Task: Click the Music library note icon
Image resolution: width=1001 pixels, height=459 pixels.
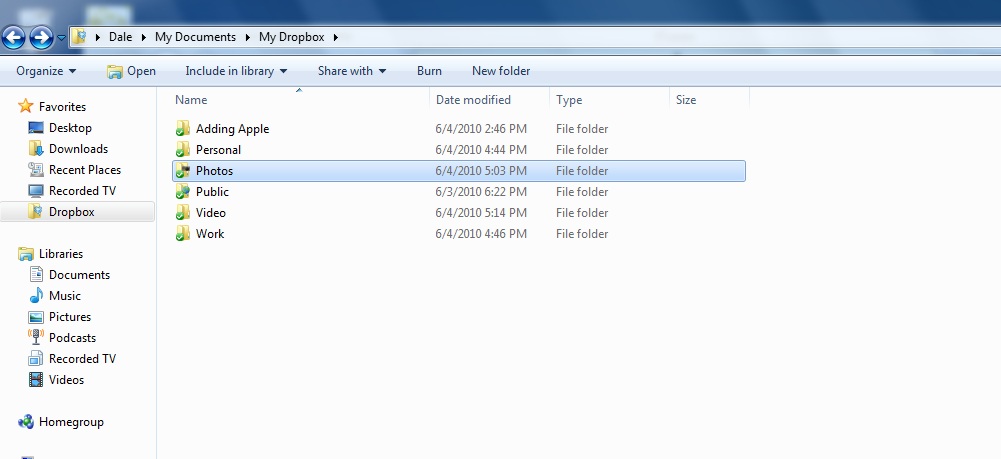Action: pyautogui.click(x=36, y=296)
